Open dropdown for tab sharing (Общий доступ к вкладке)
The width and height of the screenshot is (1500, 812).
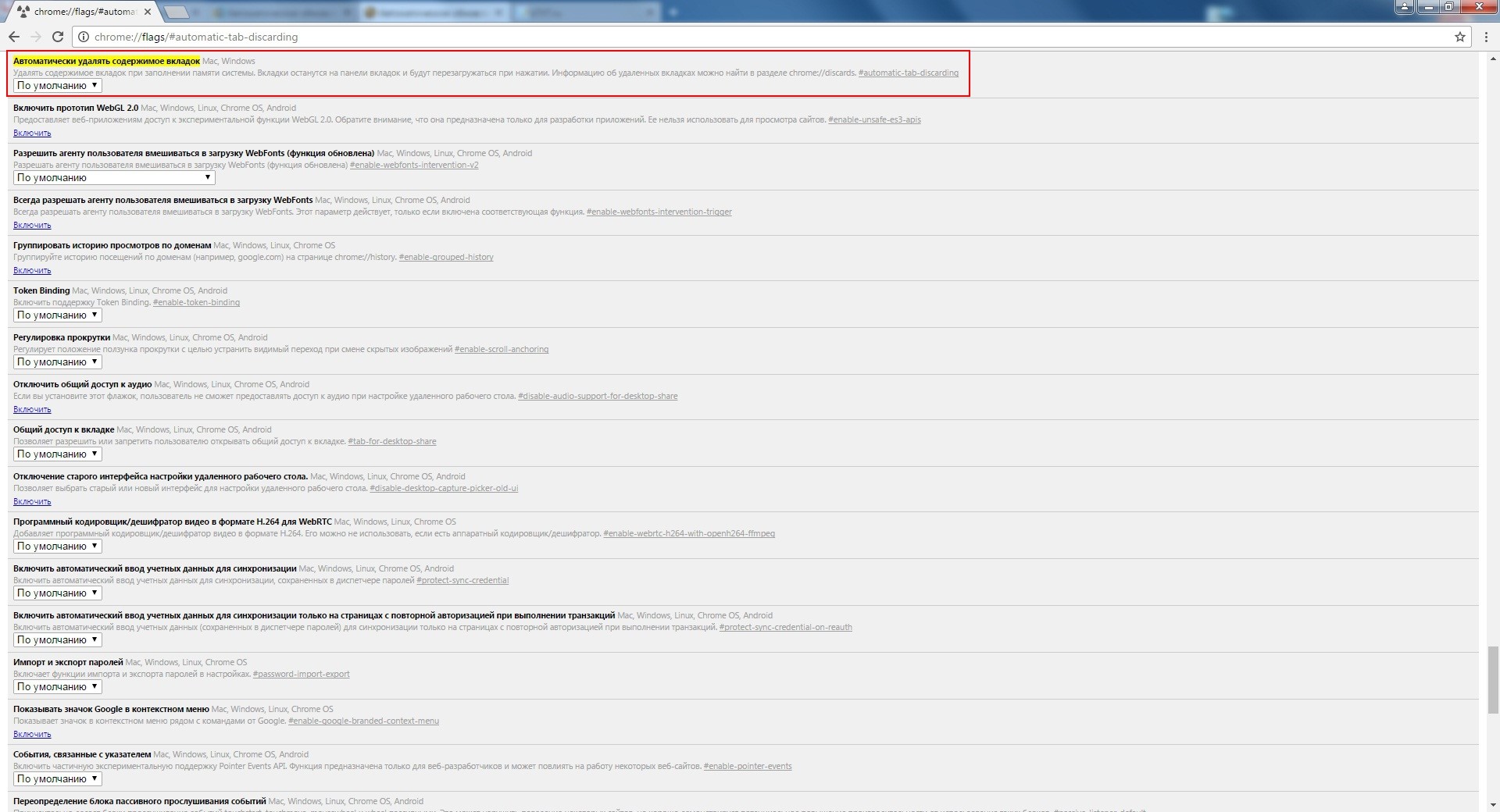pyautogui.click(x=58, y=454)
